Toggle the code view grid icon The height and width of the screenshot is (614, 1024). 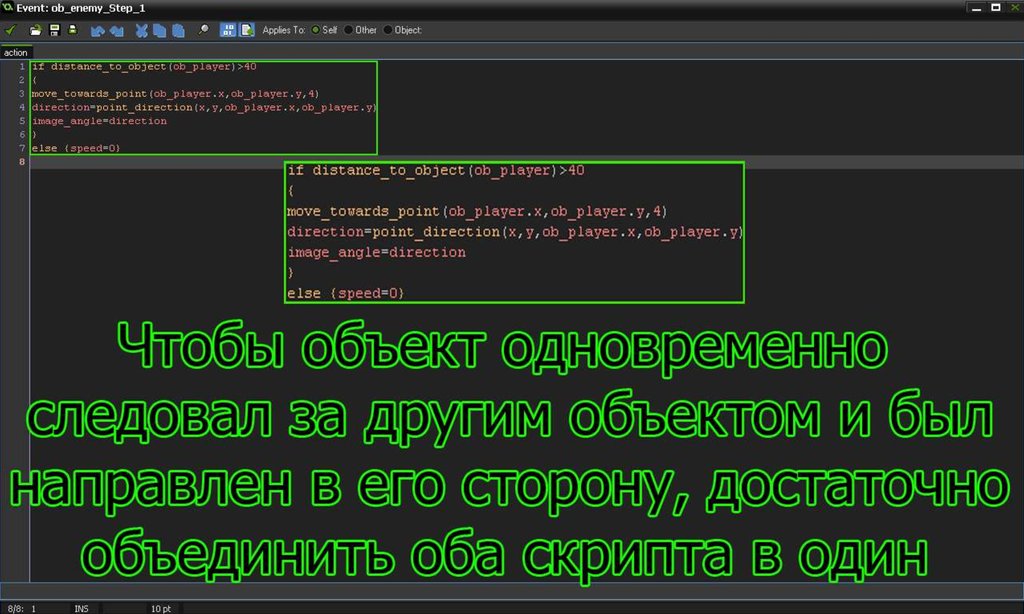point(227,30)
